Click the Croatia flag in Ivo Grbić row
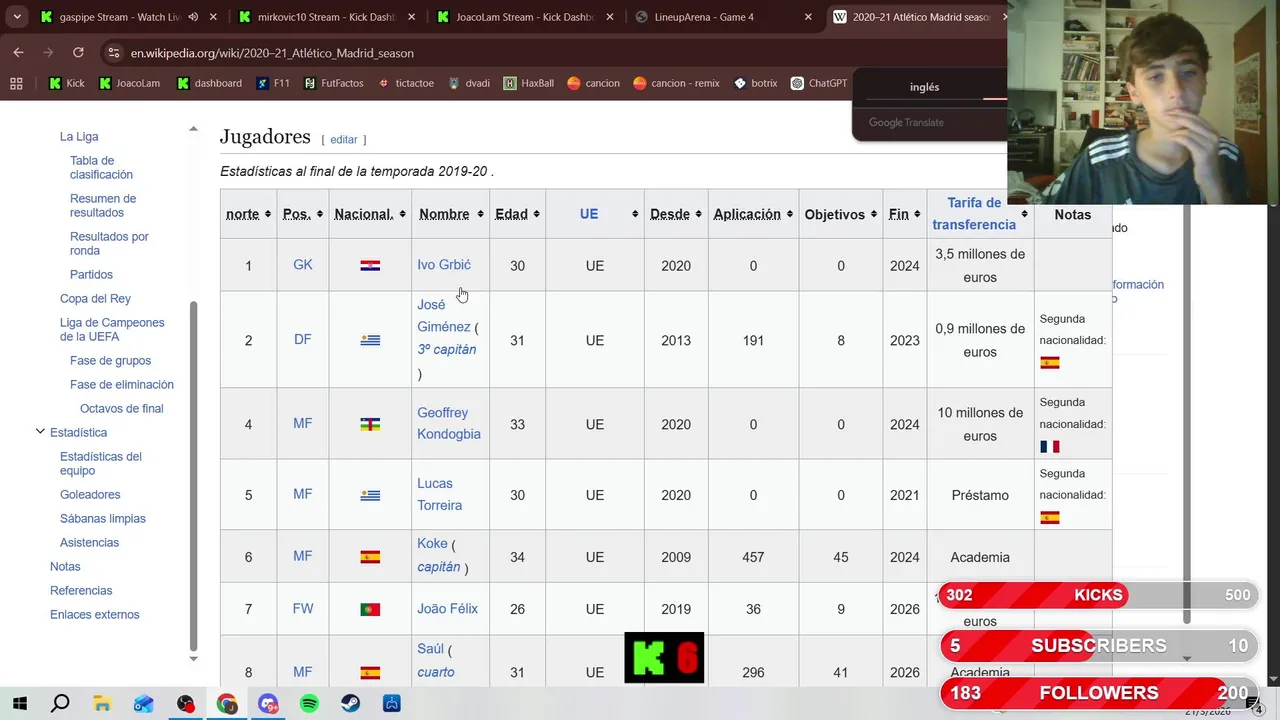 [x=370, y=266]
